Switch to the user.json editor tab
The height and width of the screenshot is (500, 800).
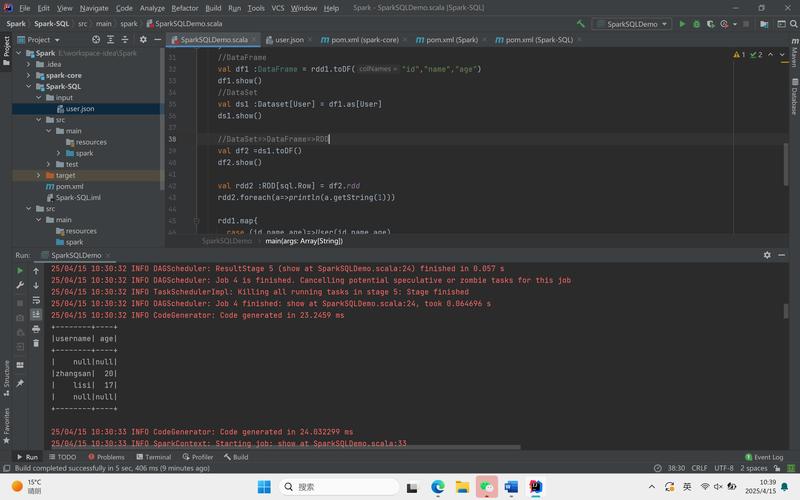coord(288,40)
